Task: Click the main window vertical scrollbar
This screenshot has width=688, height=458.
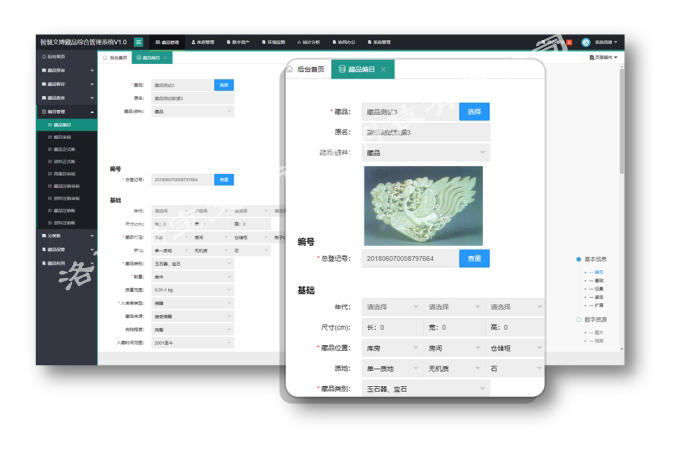Action: point(622,119)
